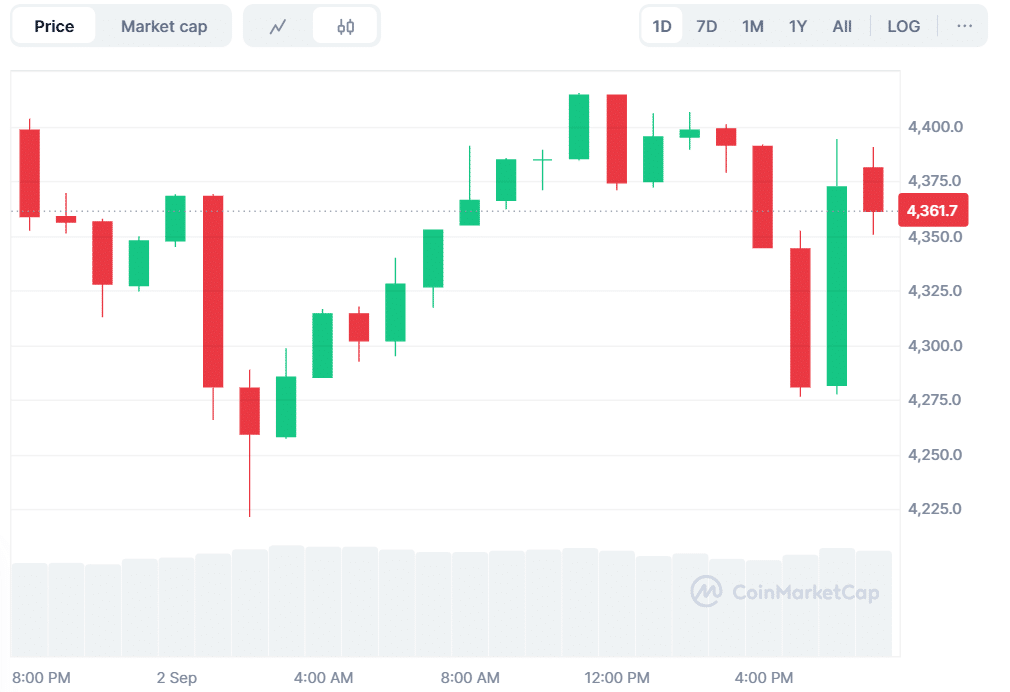
Task: Show the 1Y time range
Action: click(x=797, y=26)
